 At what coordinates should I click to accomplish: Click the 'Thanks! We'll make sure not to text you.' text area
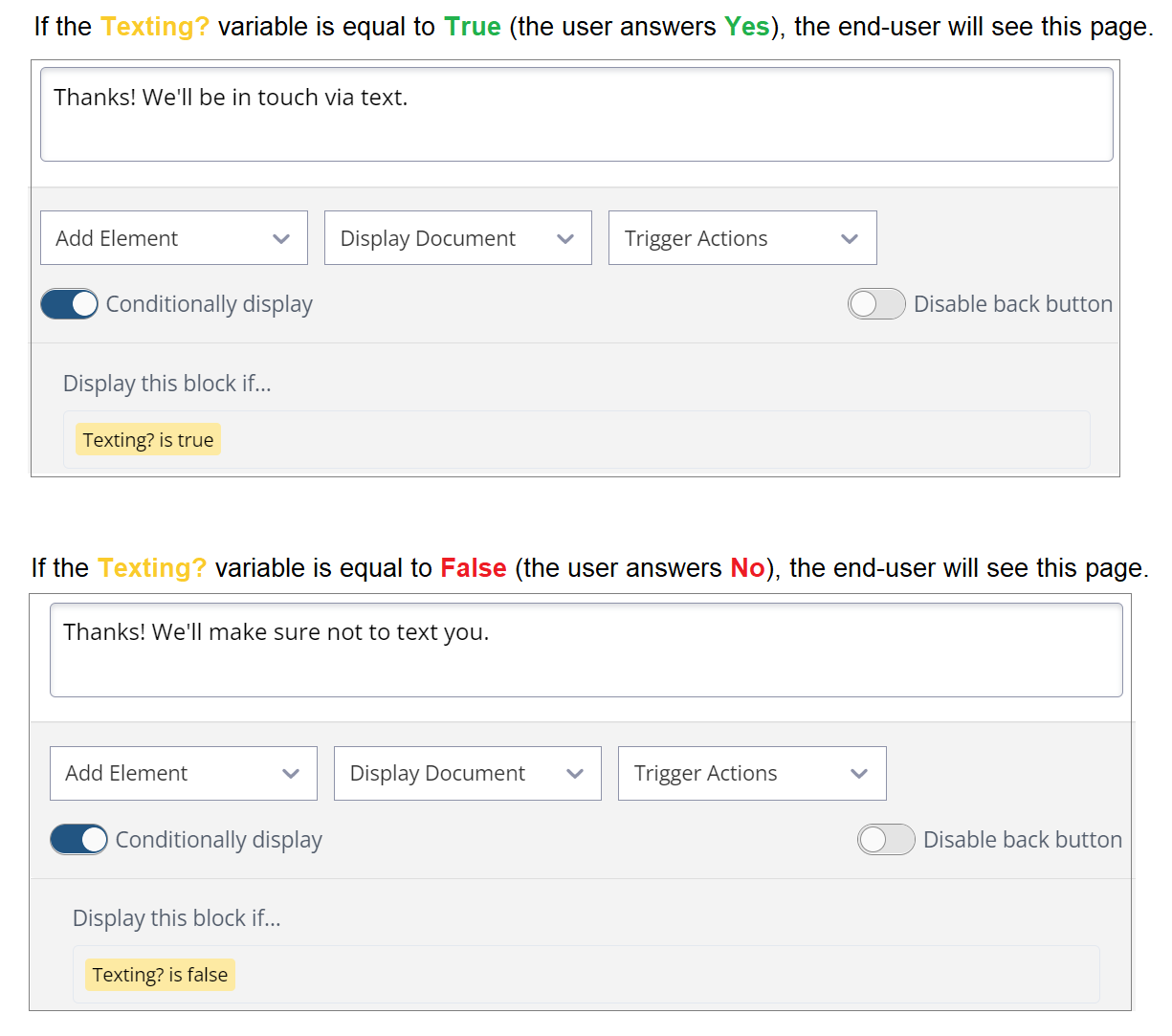point(586,650)
